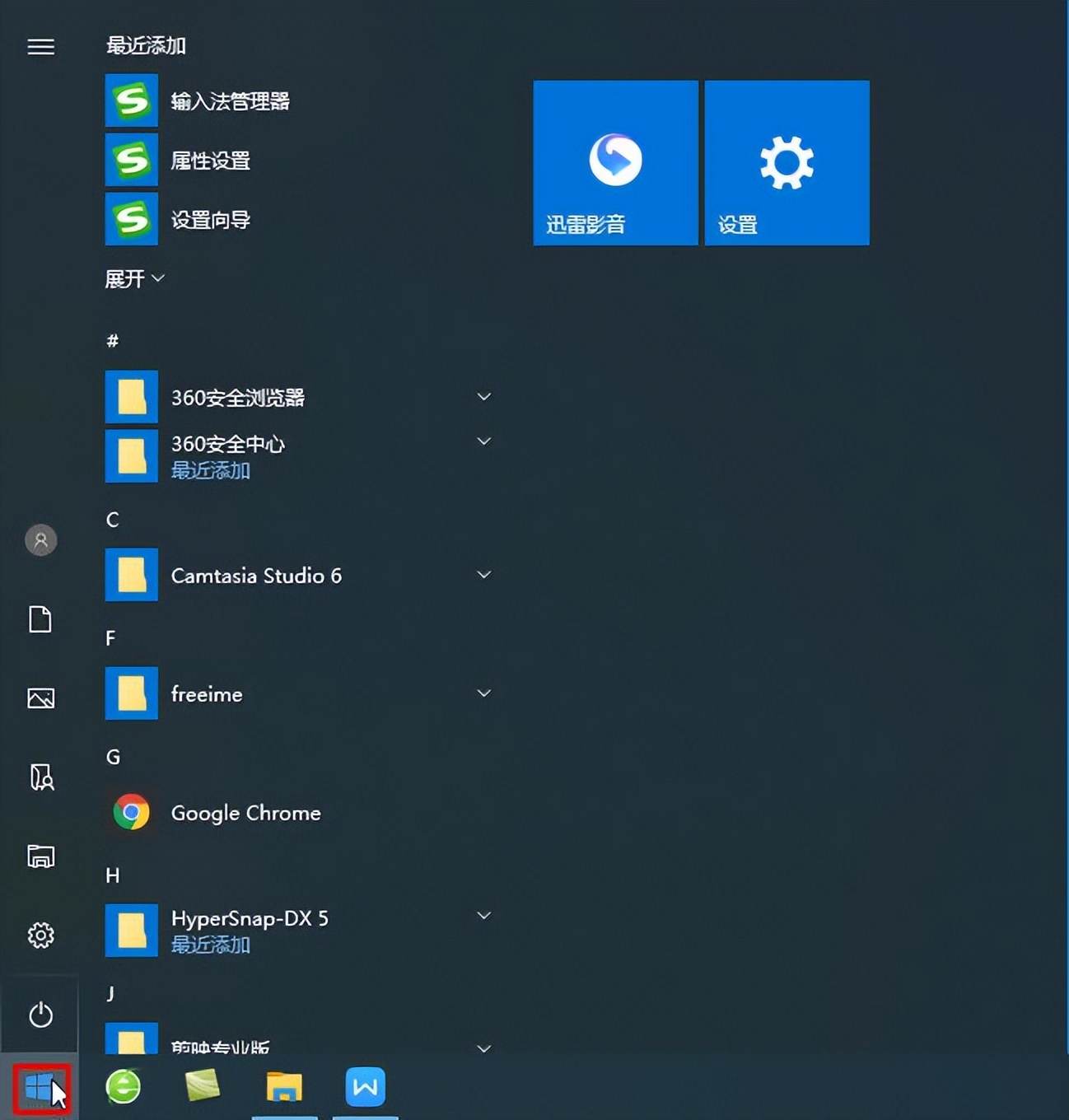This screenshot has height=1120, width=1069.
Task: Open 输入法管理器 from recently added
Action: pos(228,100)
